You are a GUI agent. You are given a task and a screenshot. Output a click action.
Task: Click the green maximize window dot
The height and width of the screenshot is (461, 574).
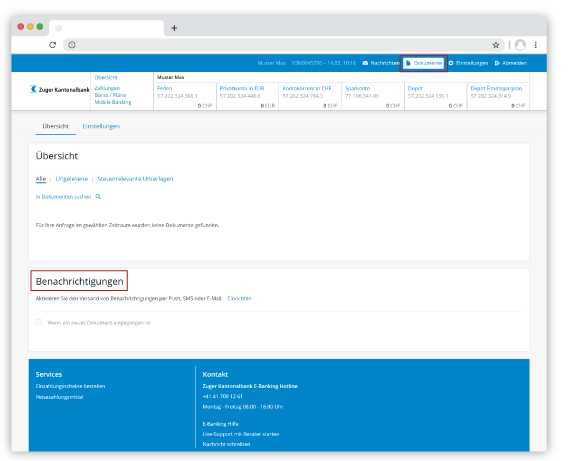pos(40,26)
